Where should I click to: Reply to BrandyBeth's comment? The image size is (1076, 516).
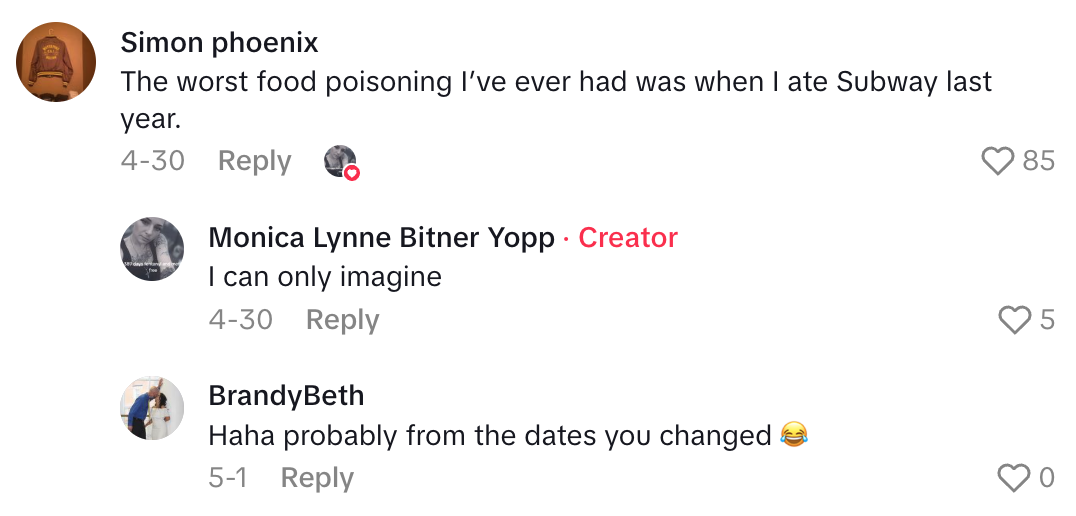click(317, 479)
